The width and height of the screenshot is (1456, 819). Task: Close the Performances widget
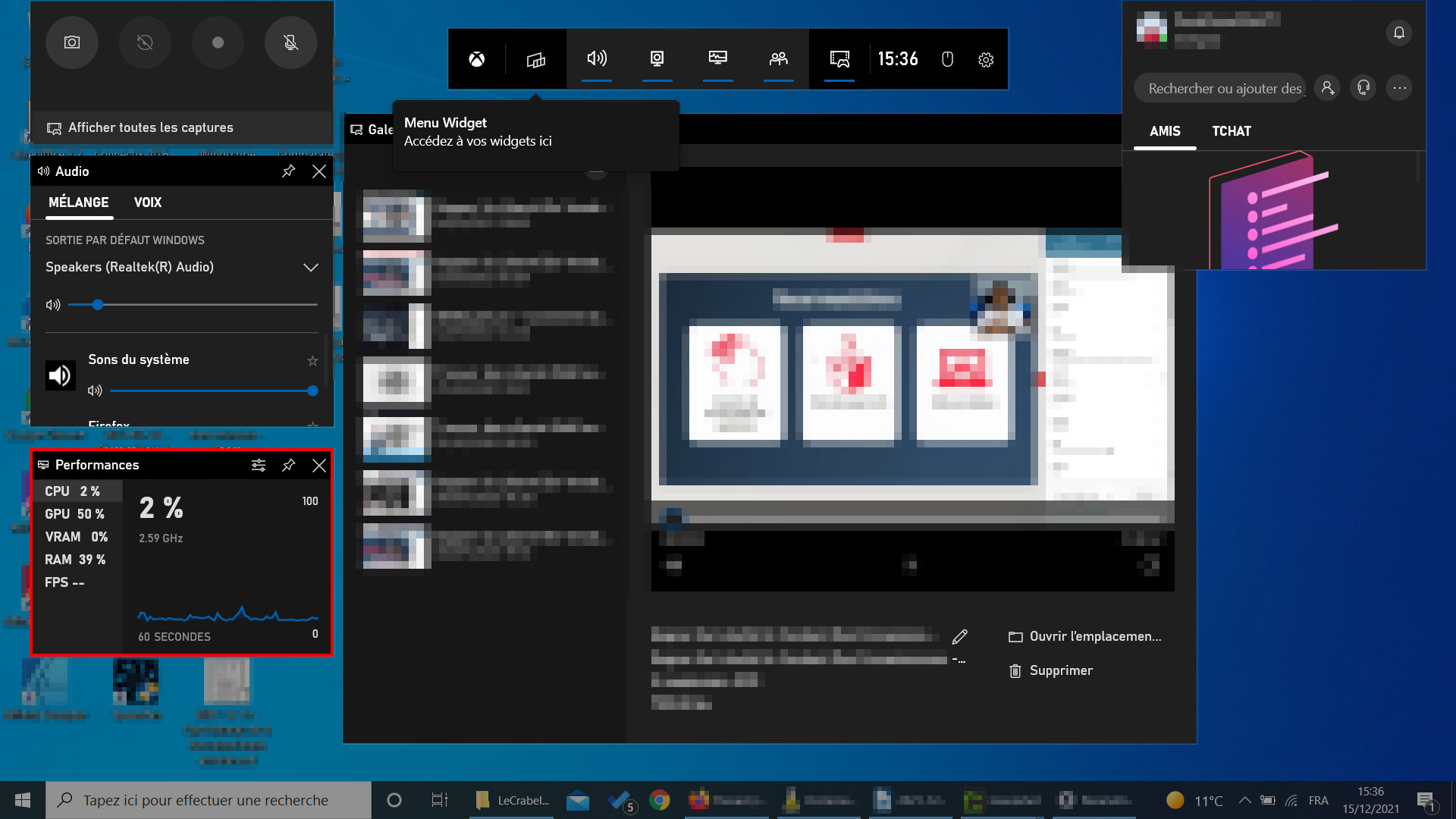[x=319, y=465]
